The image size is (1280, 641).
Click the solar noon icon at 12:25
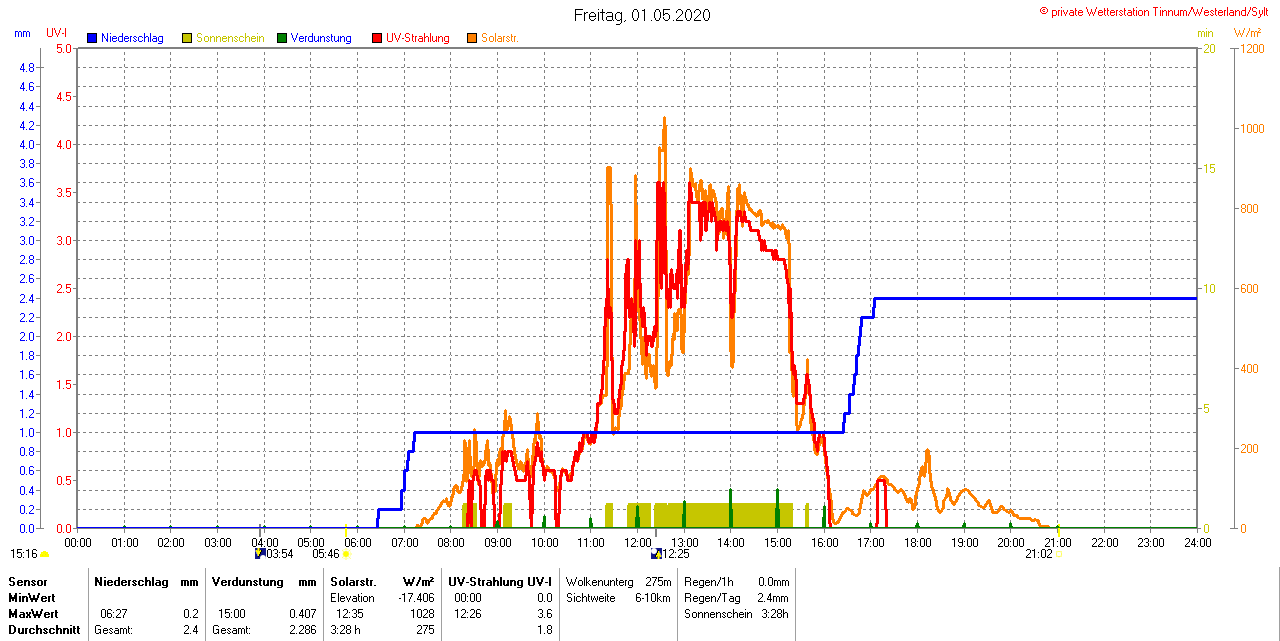coord(657,553)
